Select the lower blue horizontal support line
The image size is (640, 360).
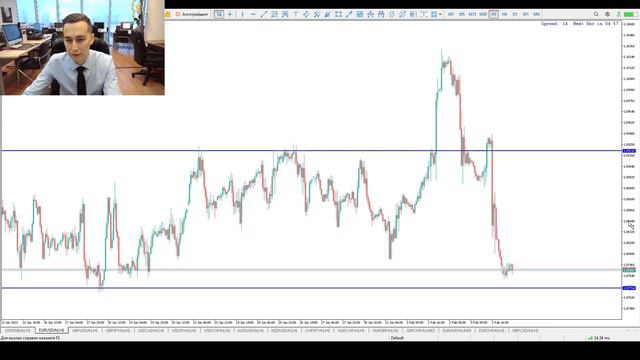[311, 288]
